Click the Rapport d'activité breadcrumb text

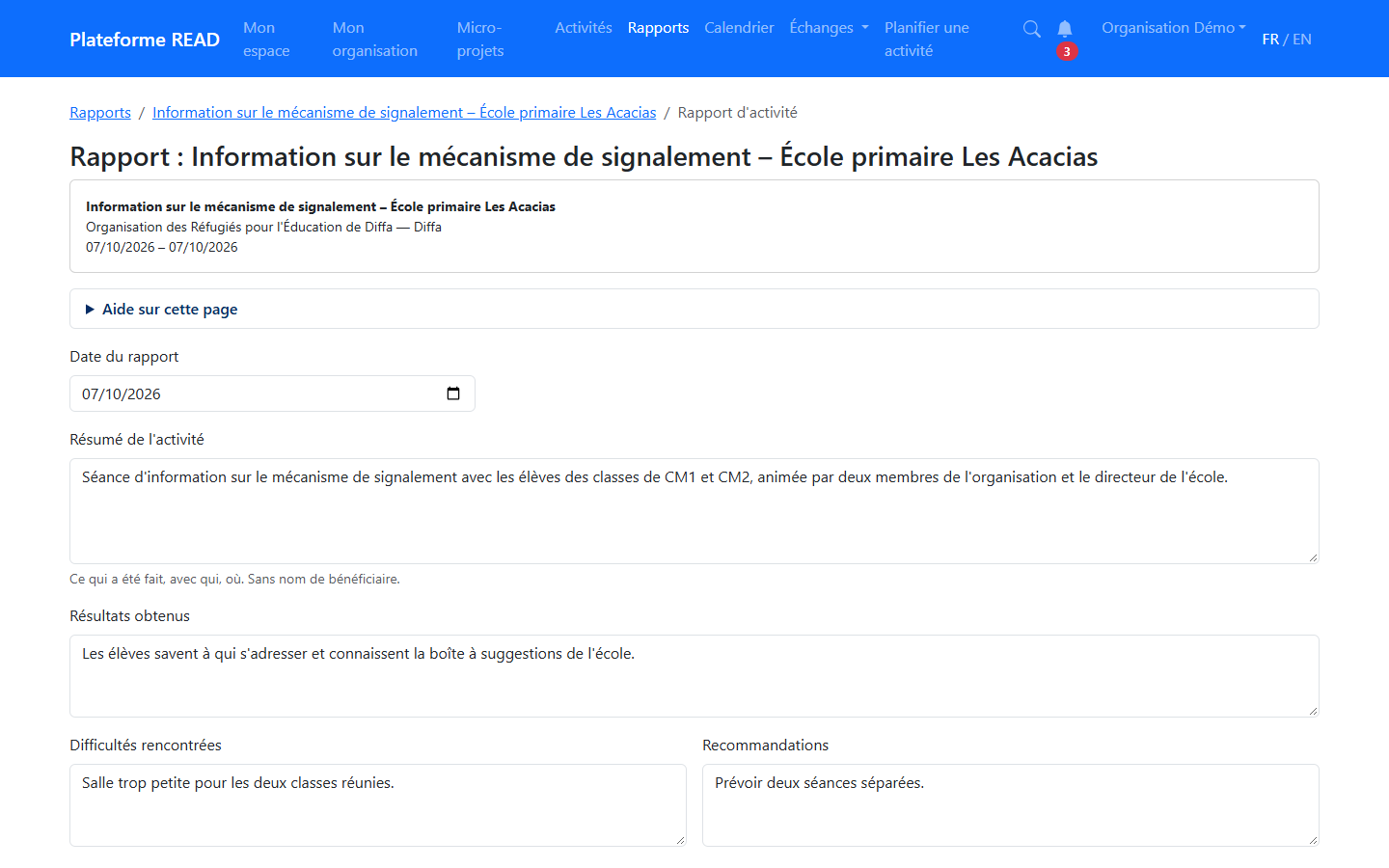738,113
